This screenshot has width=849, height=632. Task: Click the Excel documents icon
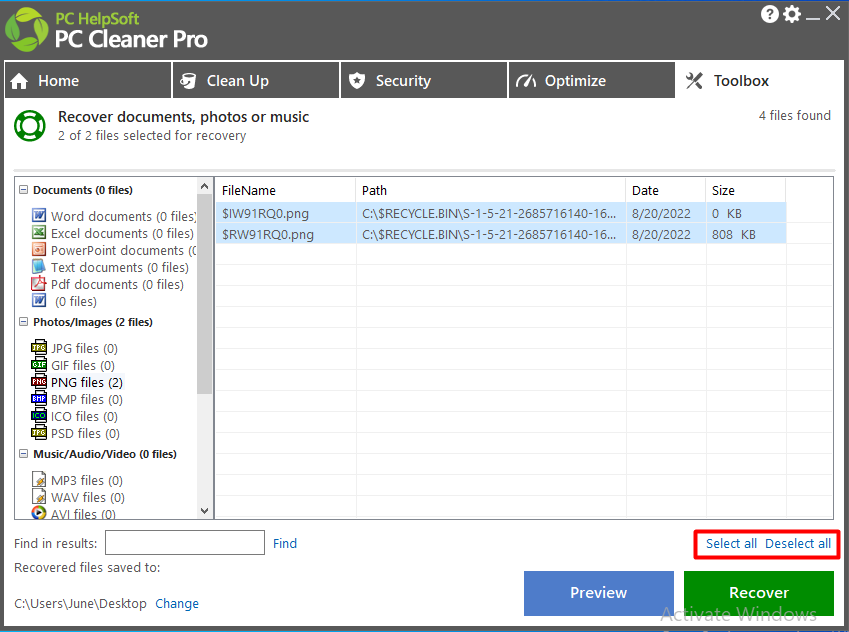pos(39,233)
